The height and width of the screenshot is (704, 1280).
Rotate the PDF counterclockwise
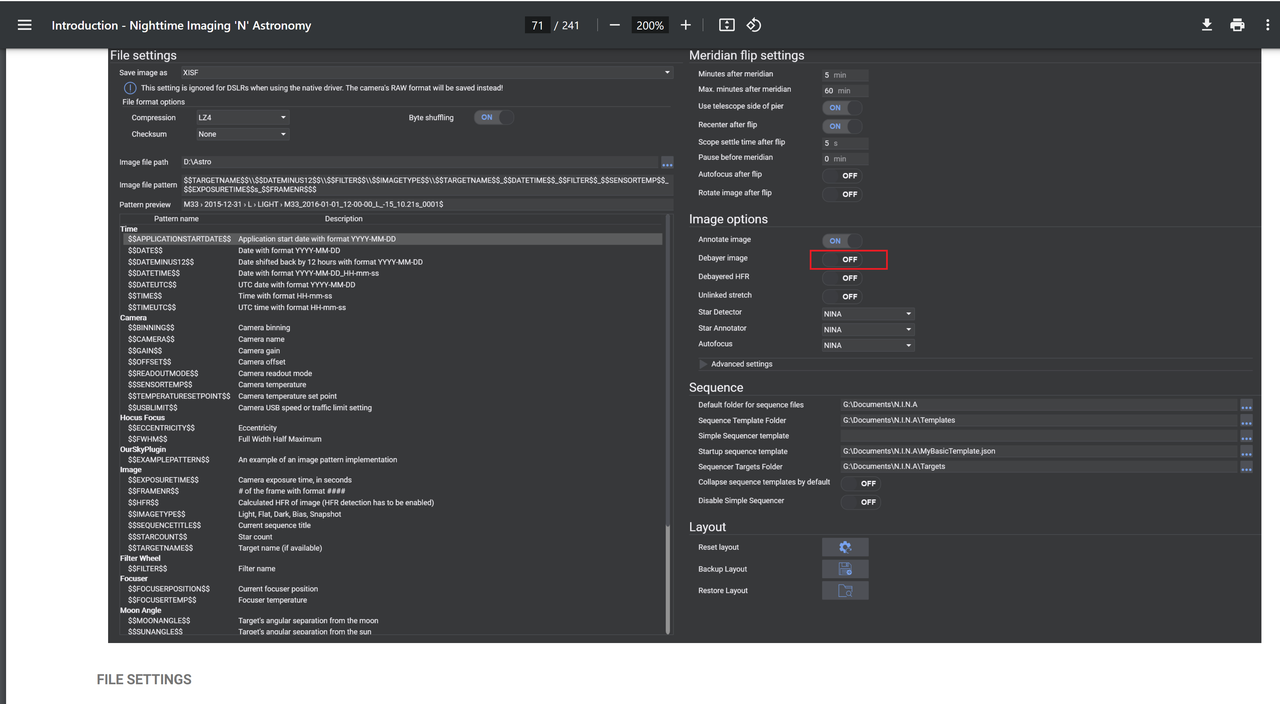[x=754, y=25]
